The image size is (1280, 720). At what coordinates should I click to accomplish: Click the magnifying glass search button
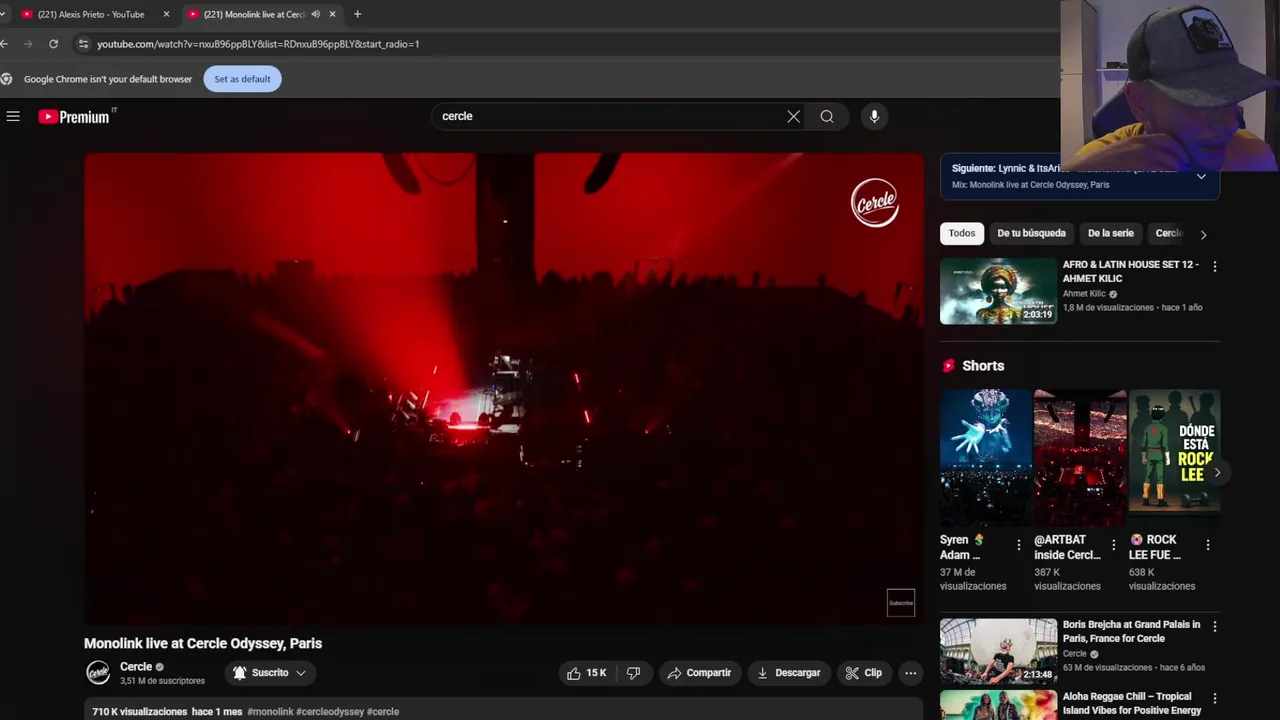tap(827, 116)
